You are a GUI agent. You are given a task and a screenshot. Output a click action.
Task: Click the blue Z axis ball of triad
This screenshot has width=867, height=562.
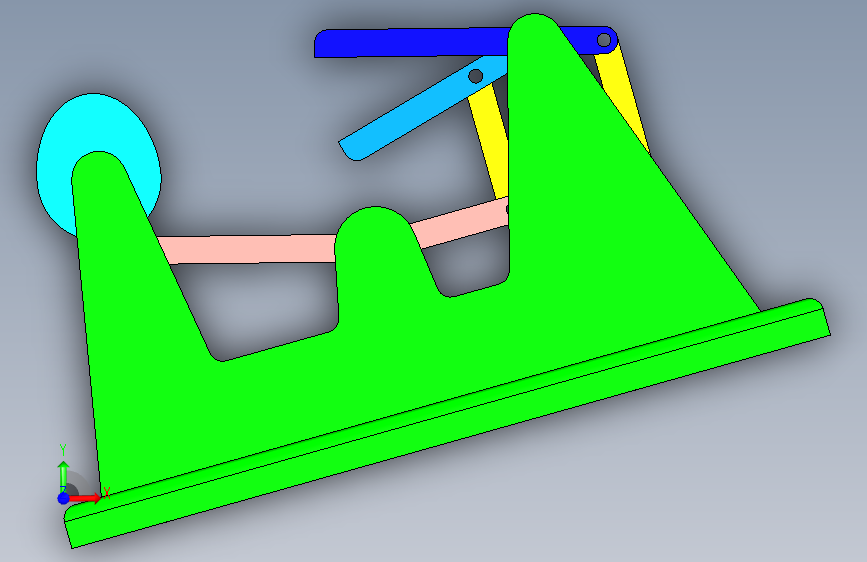pyautogui.click(x=63, y=498)
